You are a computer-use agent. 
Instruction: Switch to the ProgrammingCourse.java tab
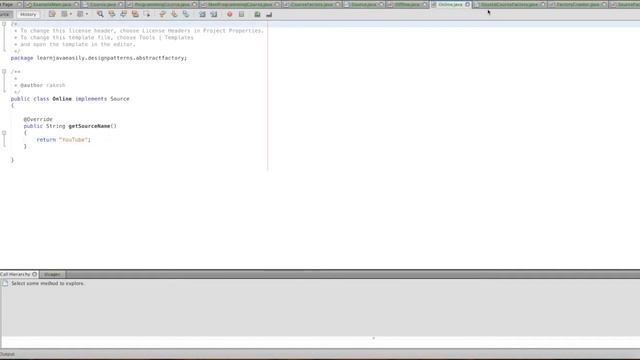click(x=162, y=4)
